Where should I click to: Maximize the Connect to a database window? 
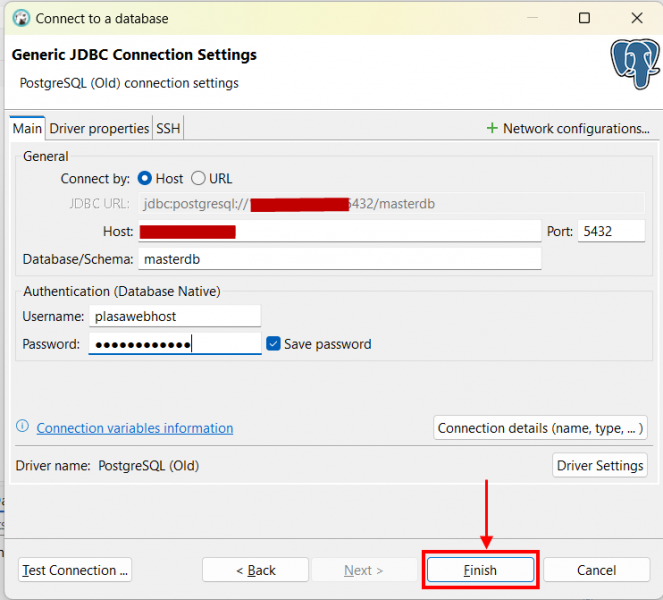584,18
